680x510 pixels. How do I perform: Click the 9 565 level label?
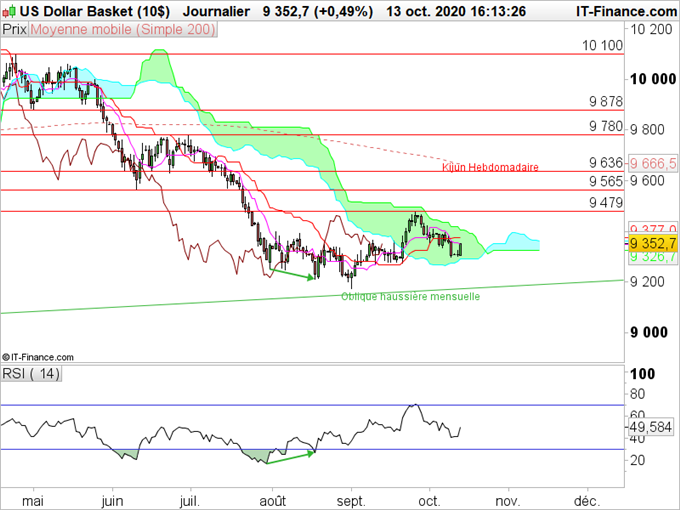[x=606, y=181]
